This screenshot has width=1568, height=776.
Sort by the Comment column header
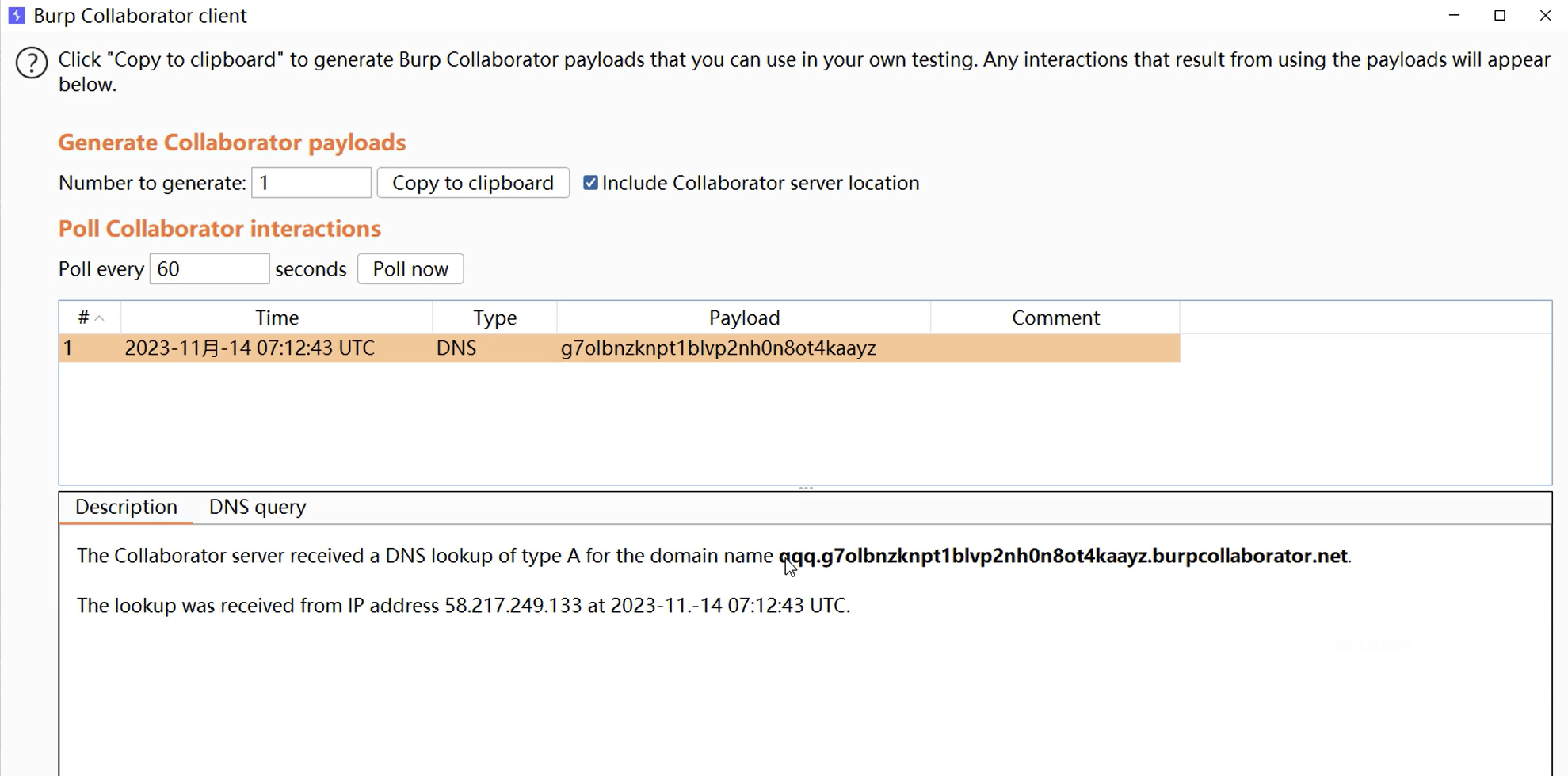pyautogui.click(x=1055, y=318)
